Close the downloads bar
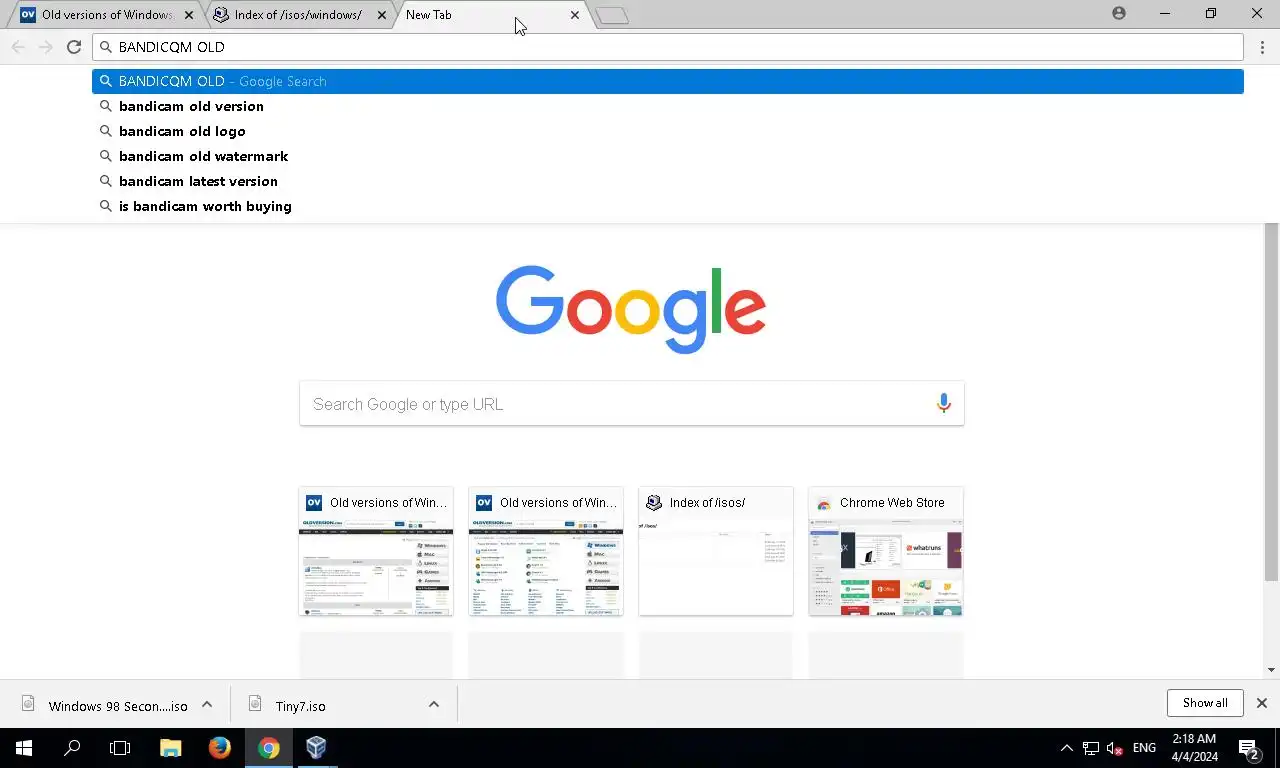 [x=1262, y=703]
